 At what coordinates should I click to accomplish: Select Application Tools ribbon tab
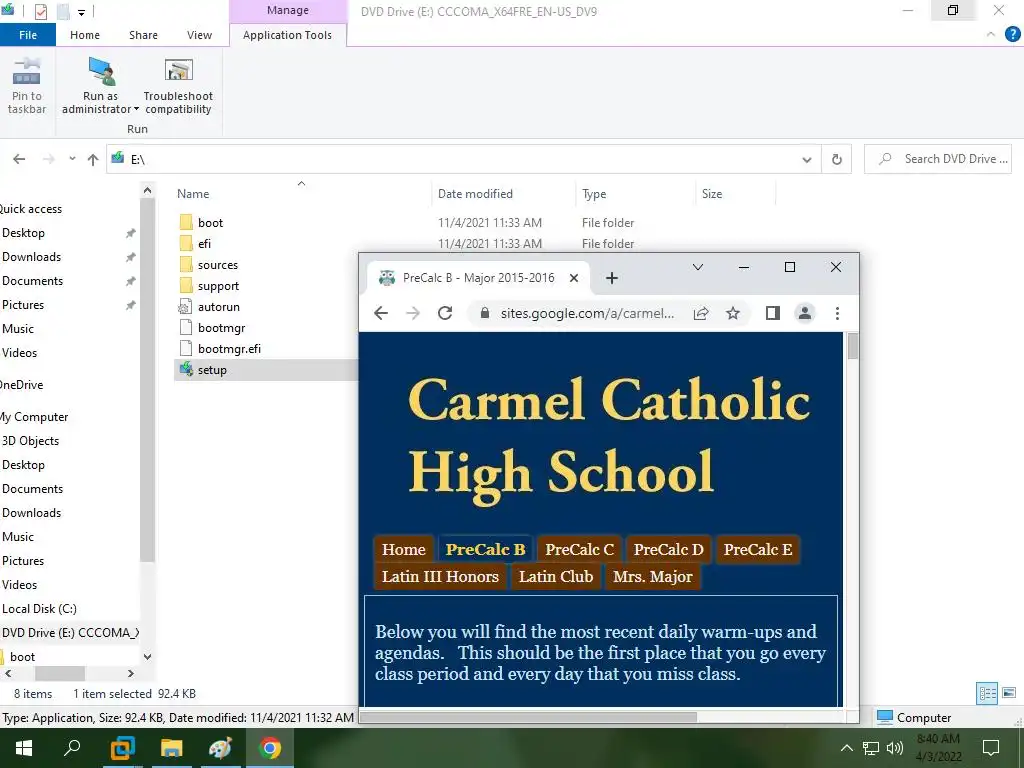tap(287, 35)
